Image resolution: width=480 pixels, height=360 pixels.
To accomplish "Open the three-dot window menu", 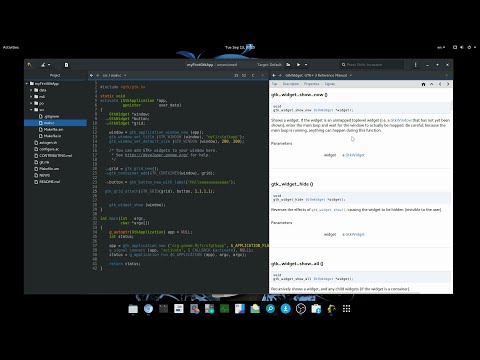I will pos(415,65).
